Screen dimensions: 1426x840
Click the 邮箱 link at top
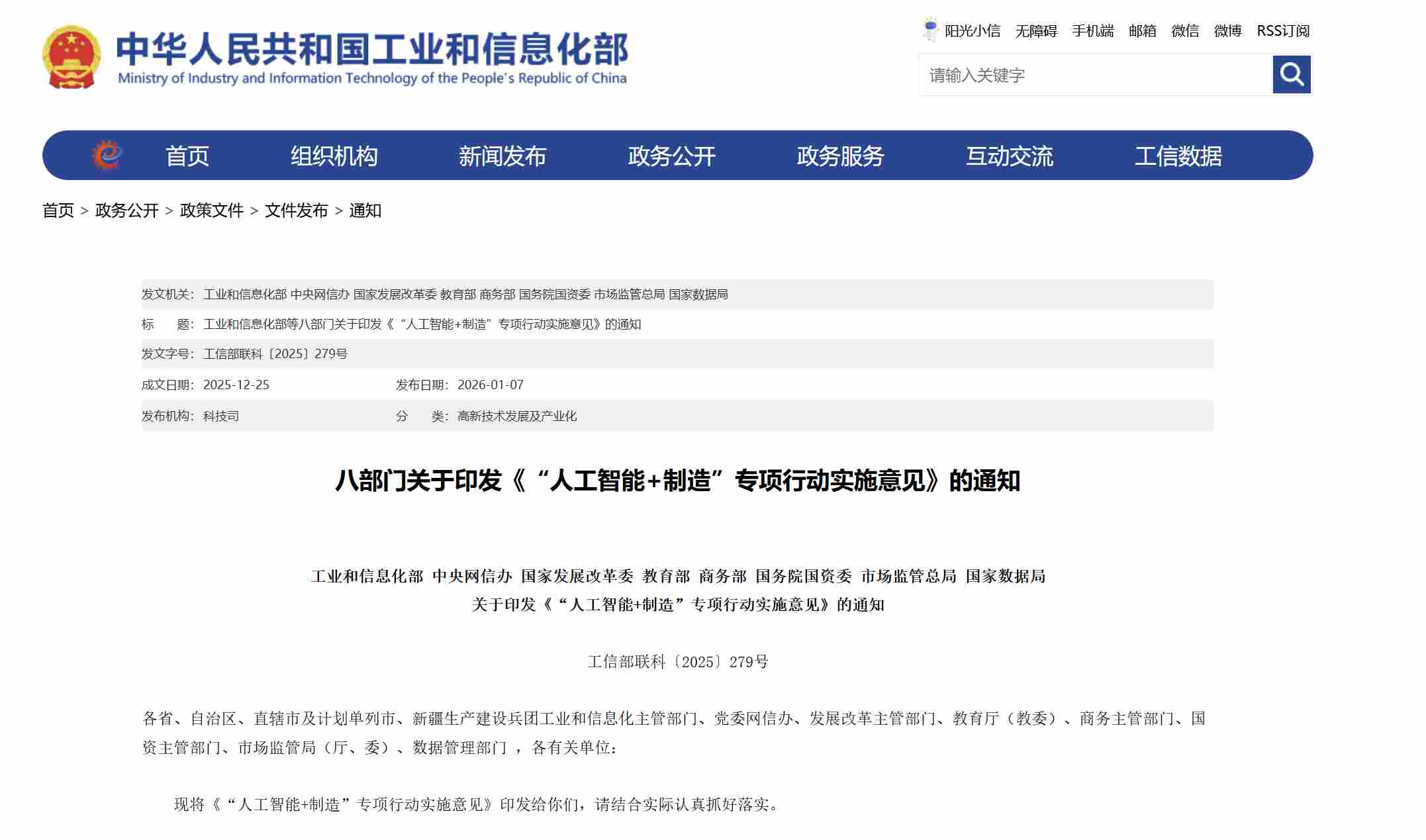[x=1143, y=31]
